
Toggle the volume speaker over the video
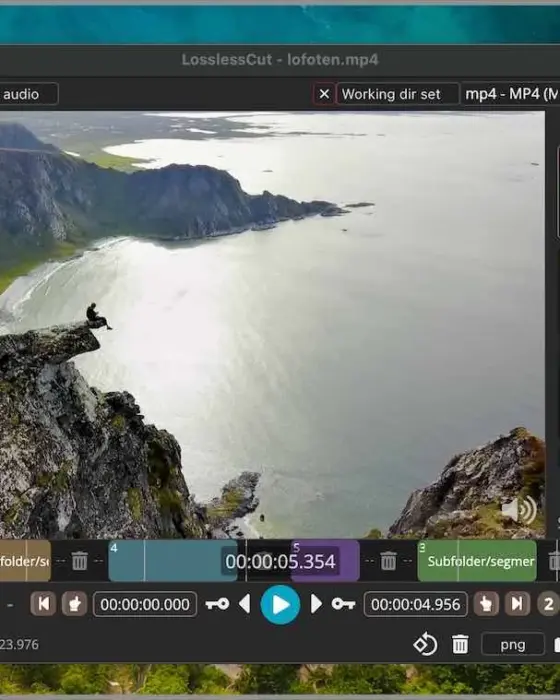click(519, 509)
